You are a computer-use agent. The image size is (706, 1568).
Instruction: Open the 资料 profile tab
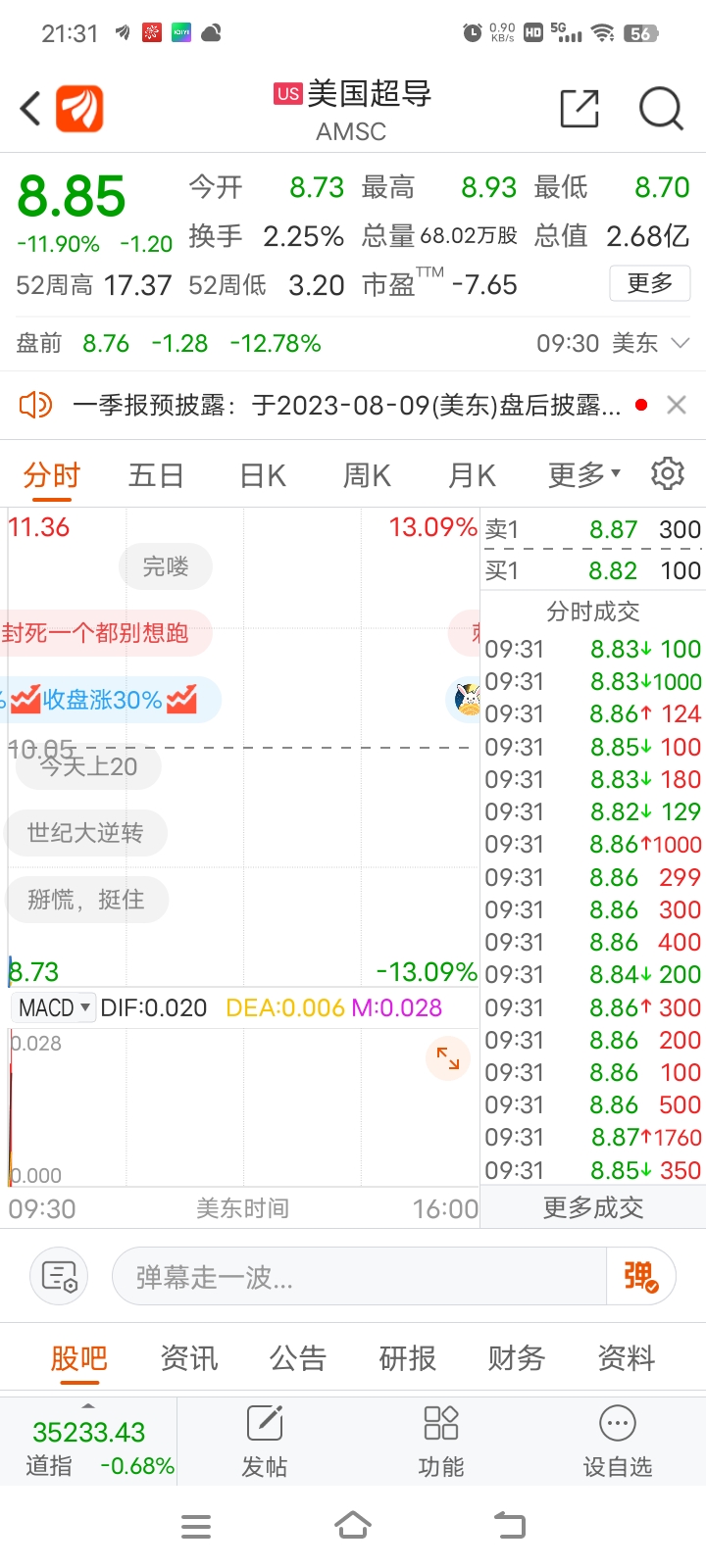(627, 1358)
